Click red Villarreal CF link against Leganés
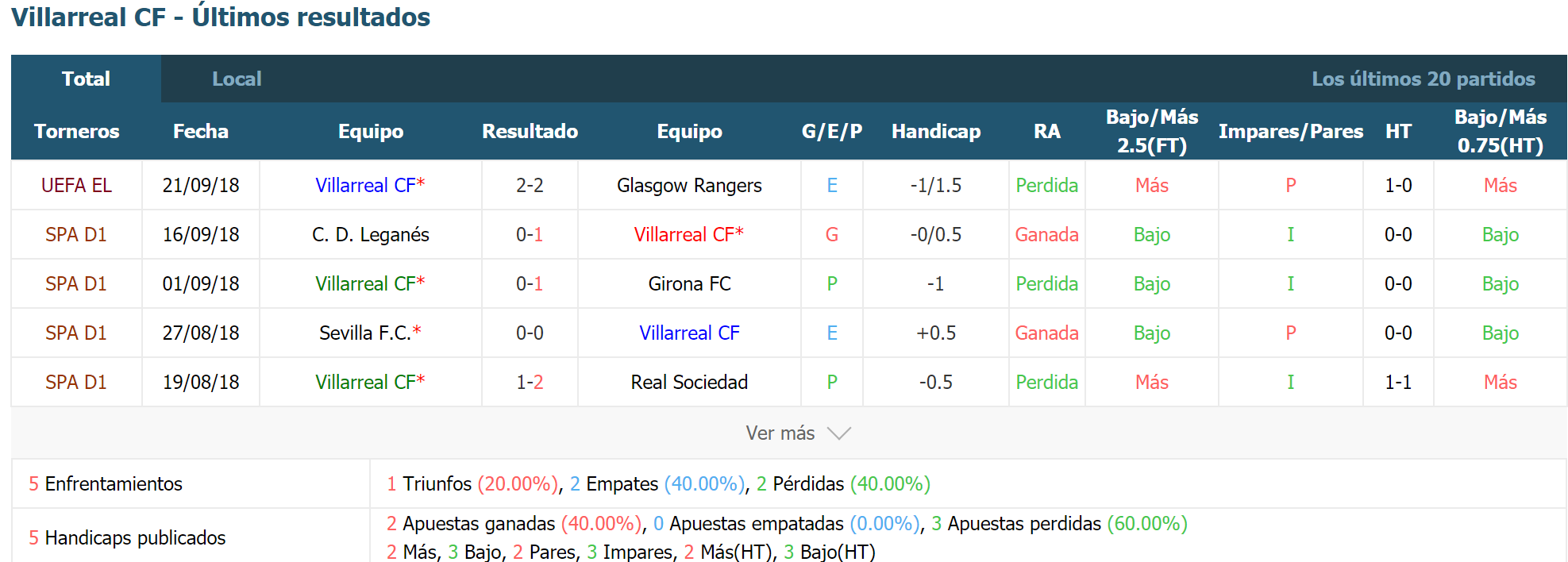1568x562 pixels. click(x=688, y=234)
